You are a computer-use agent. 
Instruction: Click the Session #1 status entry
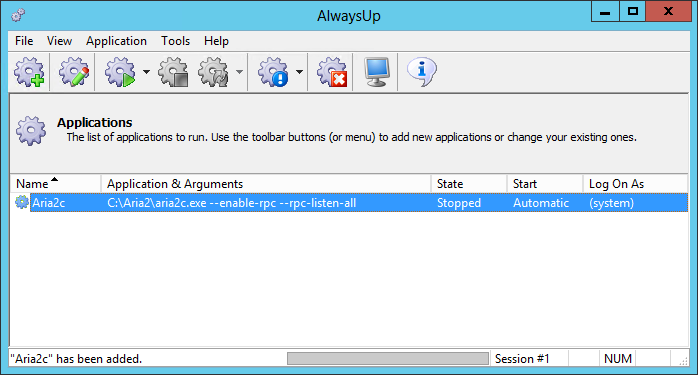click(x=522, y=359)
